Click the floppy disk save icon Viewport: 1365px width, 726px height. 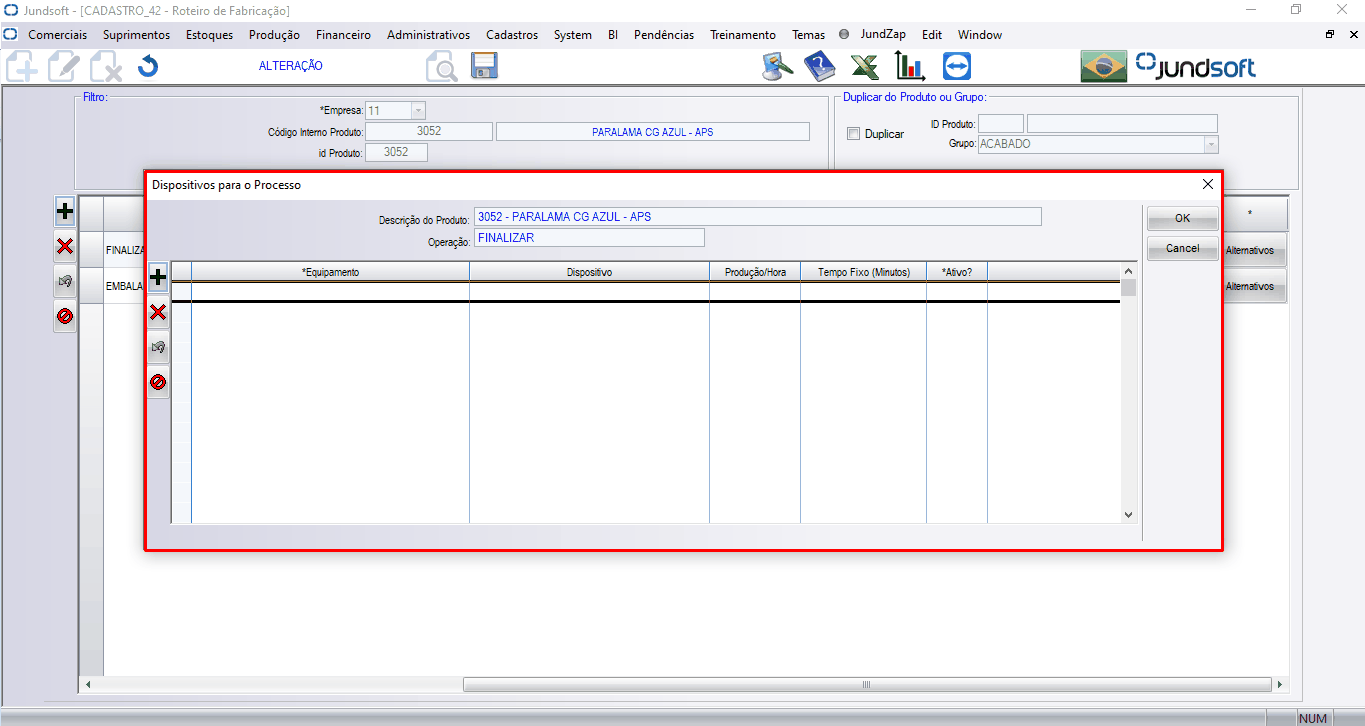point(484,66)
